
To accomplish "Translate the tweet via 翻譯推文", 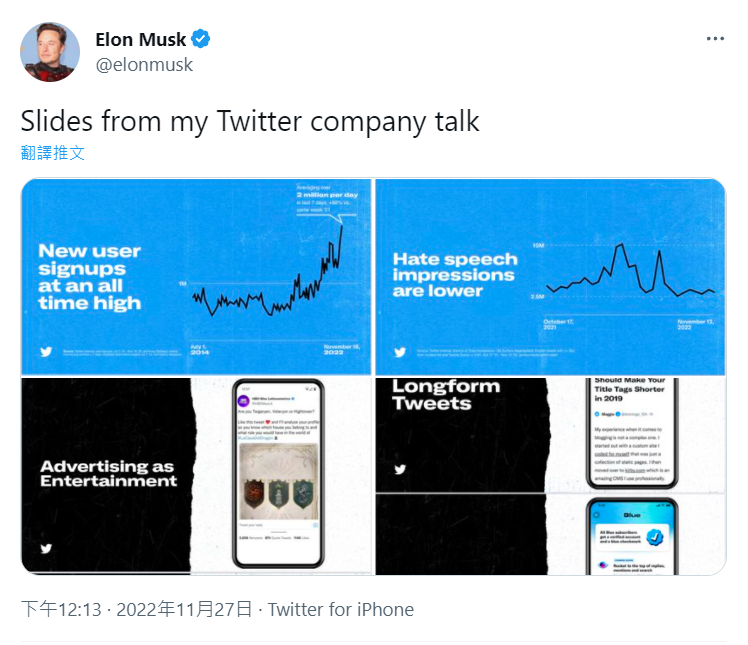I will [x=53, y=153].
